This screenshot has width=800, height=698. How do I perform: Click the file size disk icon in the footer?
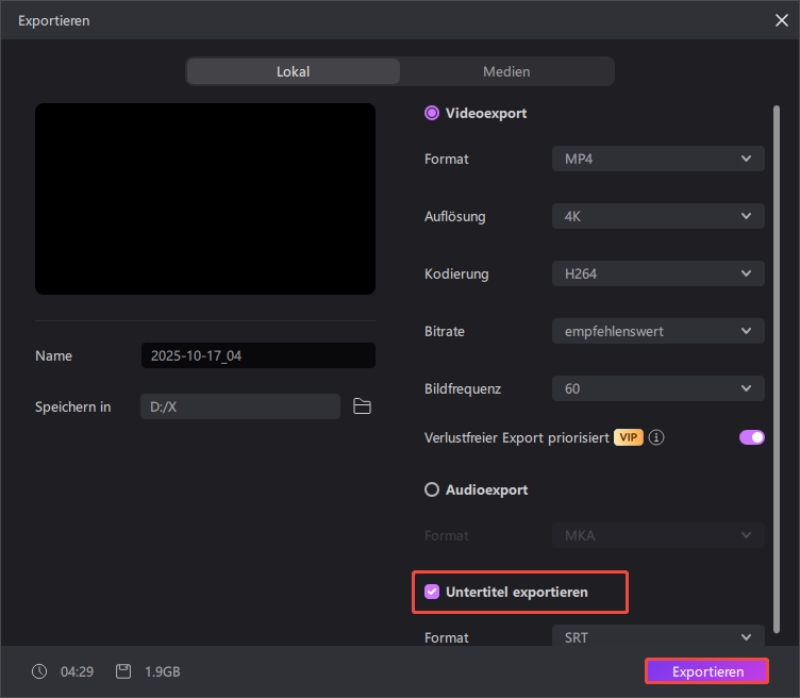(x=124, y=672)
